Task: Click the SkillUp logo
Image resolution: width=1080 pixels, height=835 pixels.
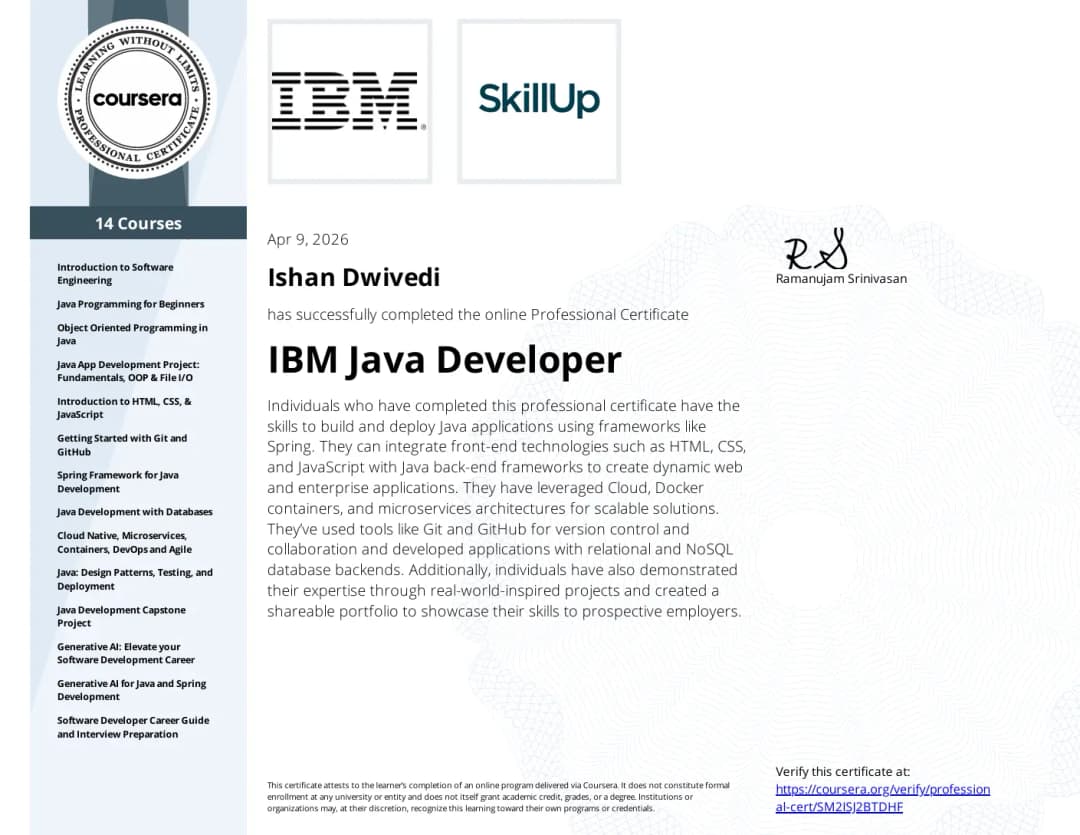Action: (539, 99)
